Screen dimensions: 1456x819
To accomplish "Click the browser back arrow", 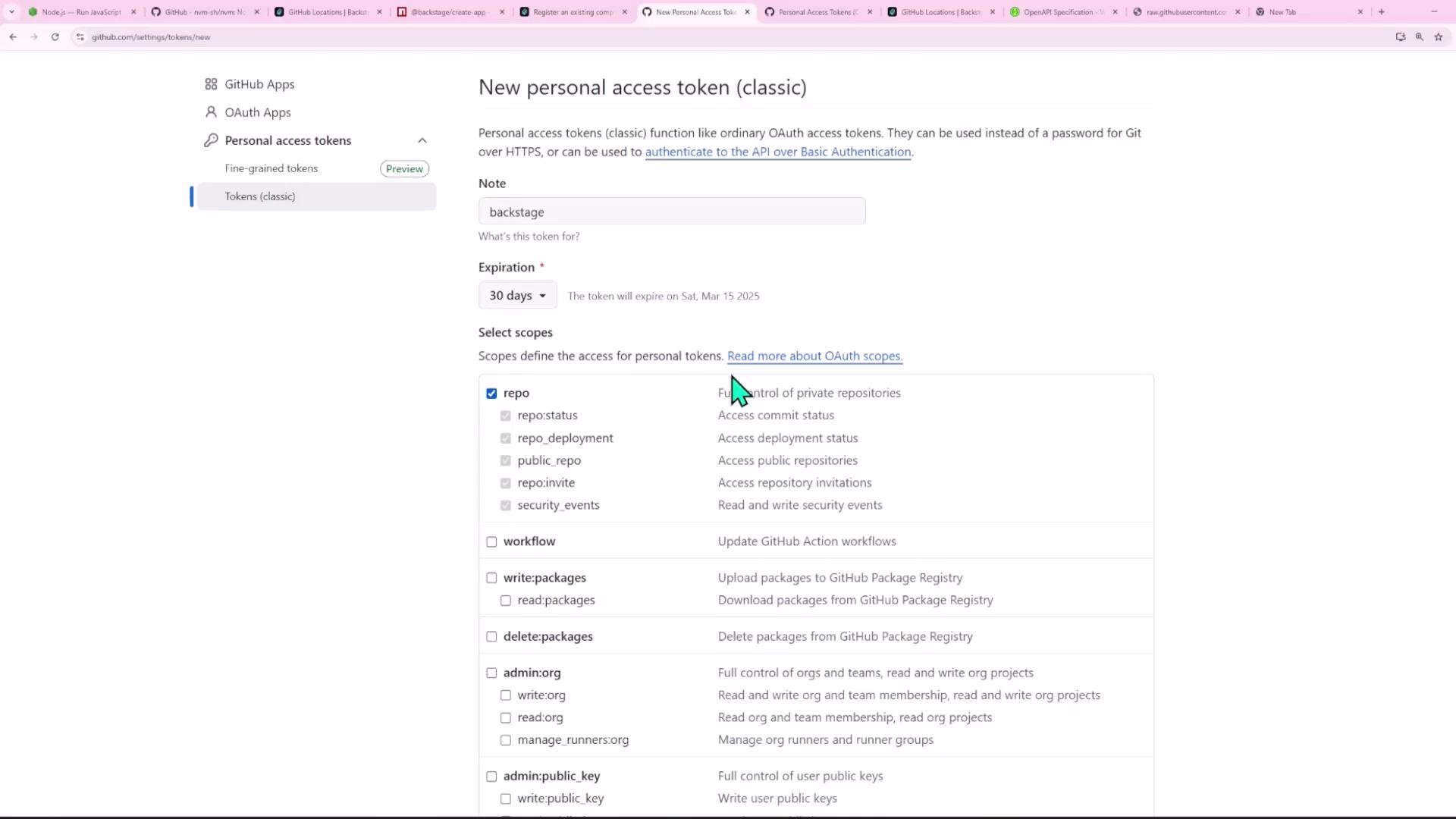I will coord(13,37).
